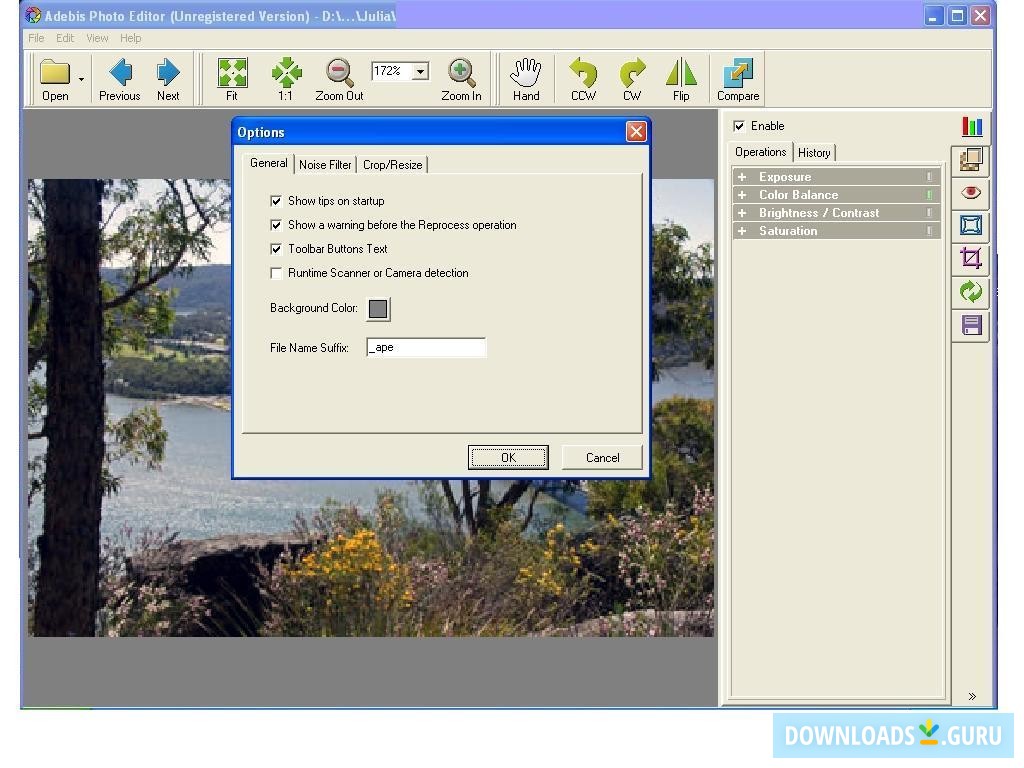Open the dropdown arrow beside Open
The width and height of the screenshot is (1024, 768).
82,79
